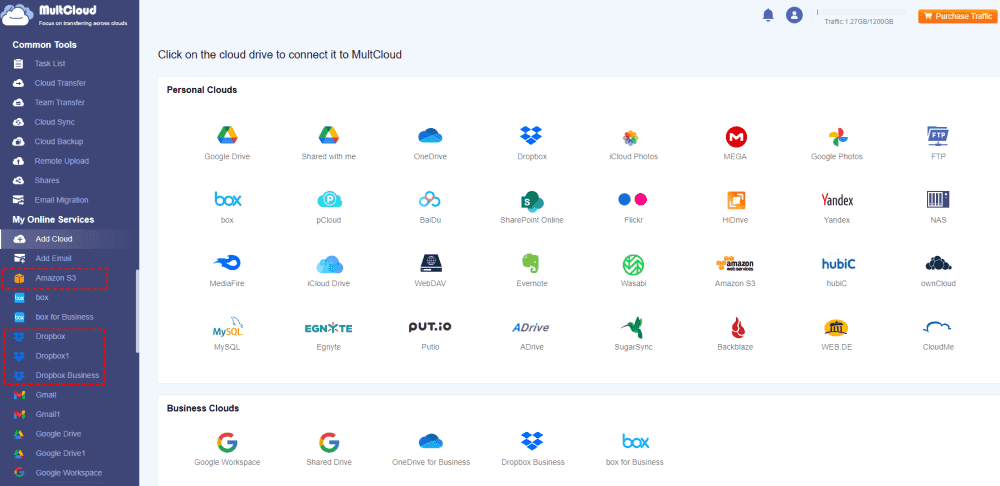Add BaiDu cloud

tap(430, 207)
